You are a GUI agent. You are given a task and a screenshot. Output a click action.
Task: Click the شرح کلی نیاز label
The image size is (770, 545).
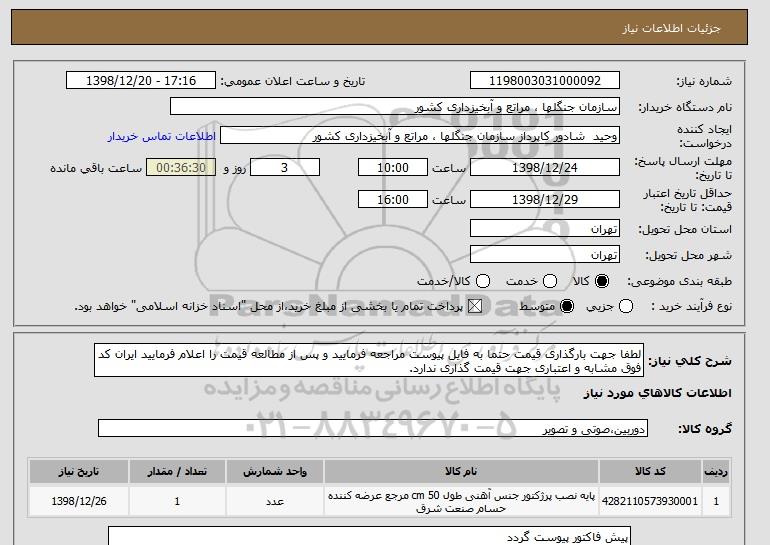point(690,361)
